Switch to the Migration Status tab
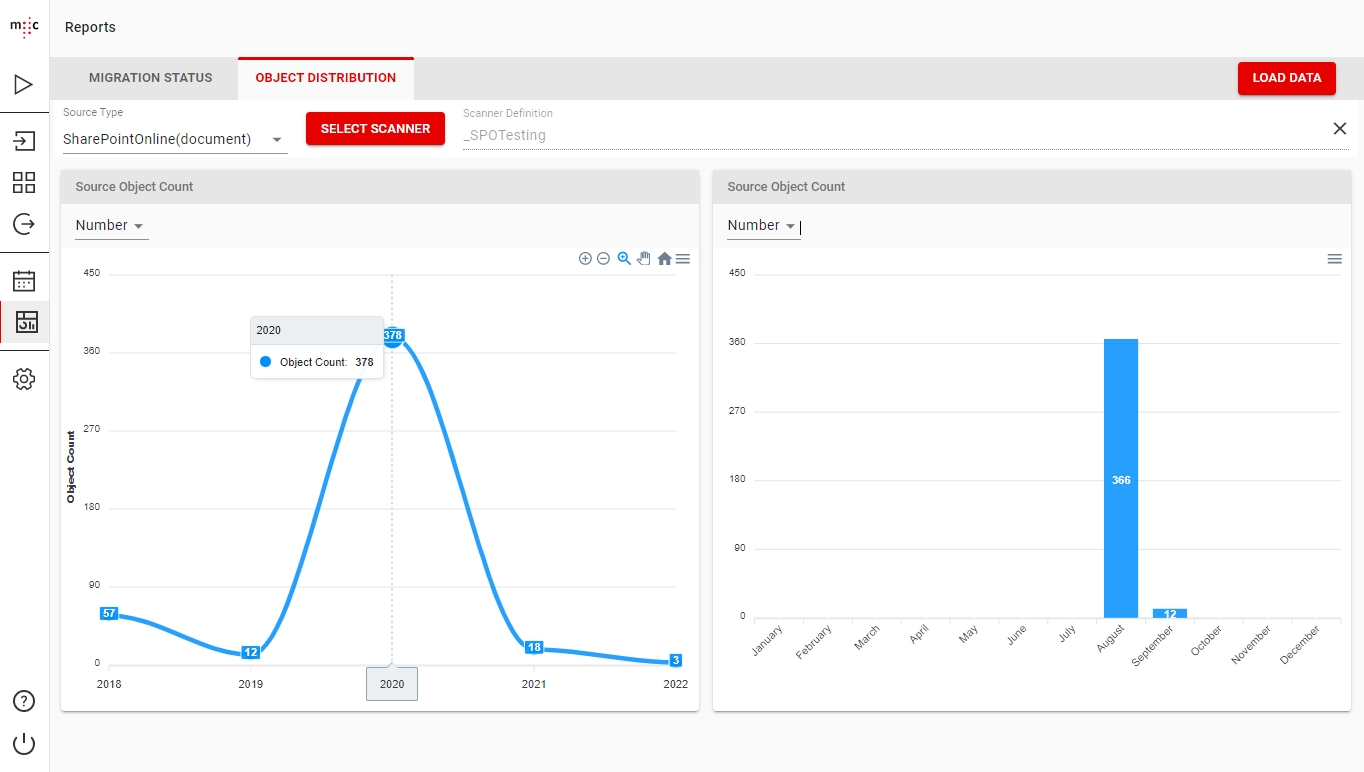Viewport: 1364px width, 772px height. 150,78
